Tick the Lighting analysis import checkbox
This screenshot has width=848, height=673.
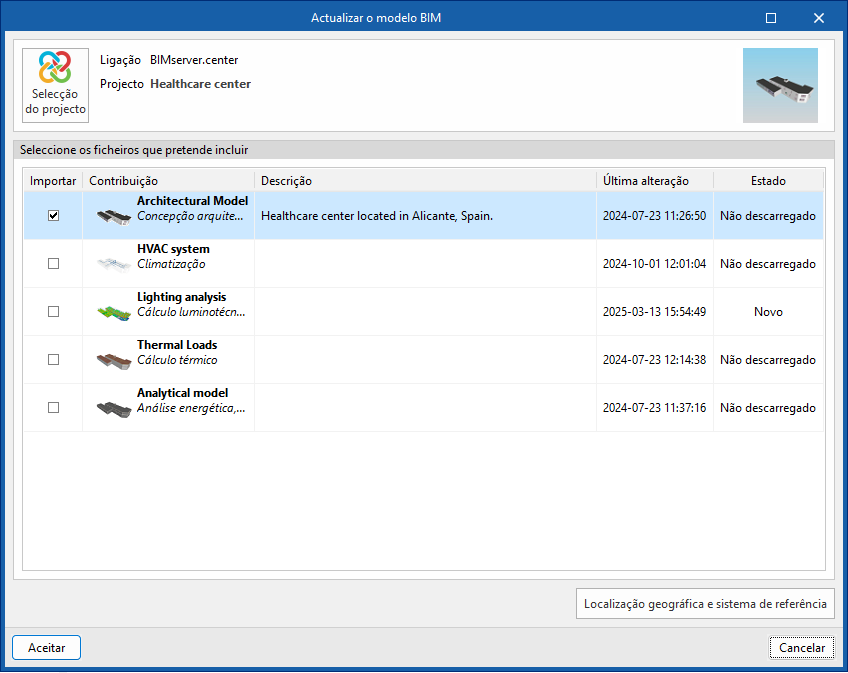click(x=54, y=312)
